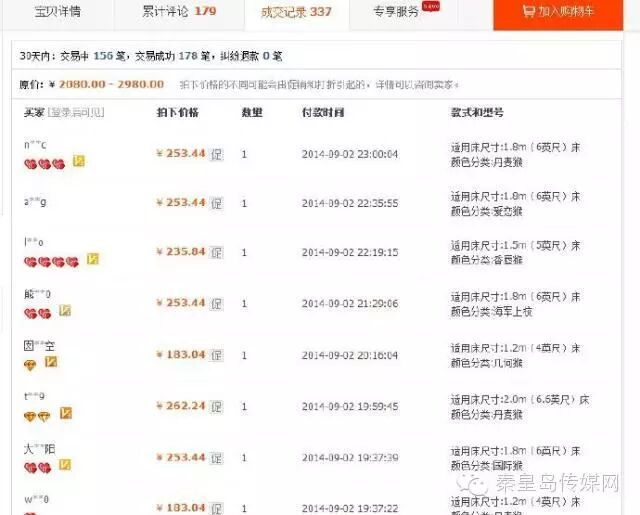Click buyer name 因**空
640x515 pixels.
click(x=39, y=346)
